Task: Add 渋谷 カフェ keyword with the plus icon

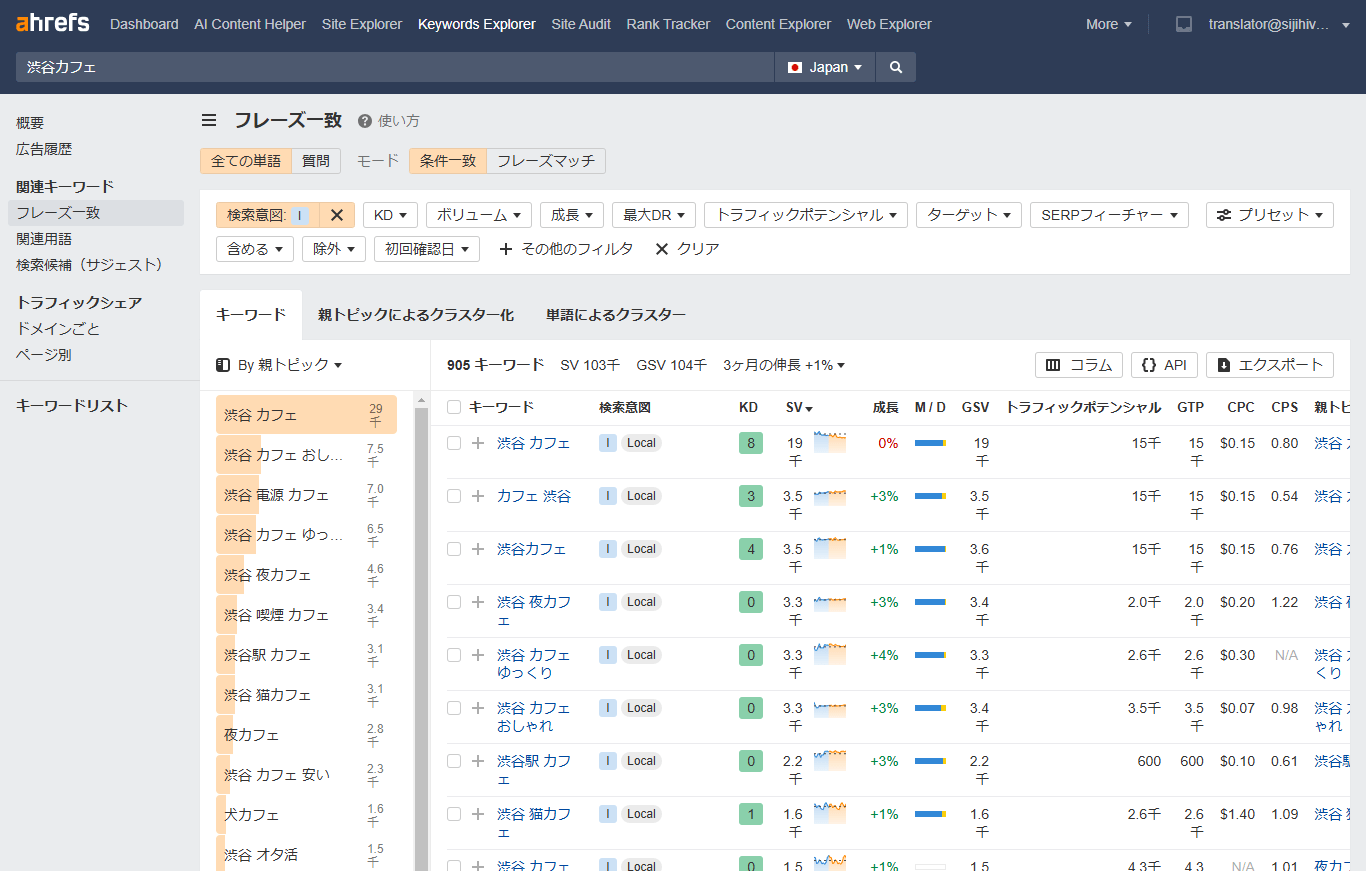Action: click(477, 442)
